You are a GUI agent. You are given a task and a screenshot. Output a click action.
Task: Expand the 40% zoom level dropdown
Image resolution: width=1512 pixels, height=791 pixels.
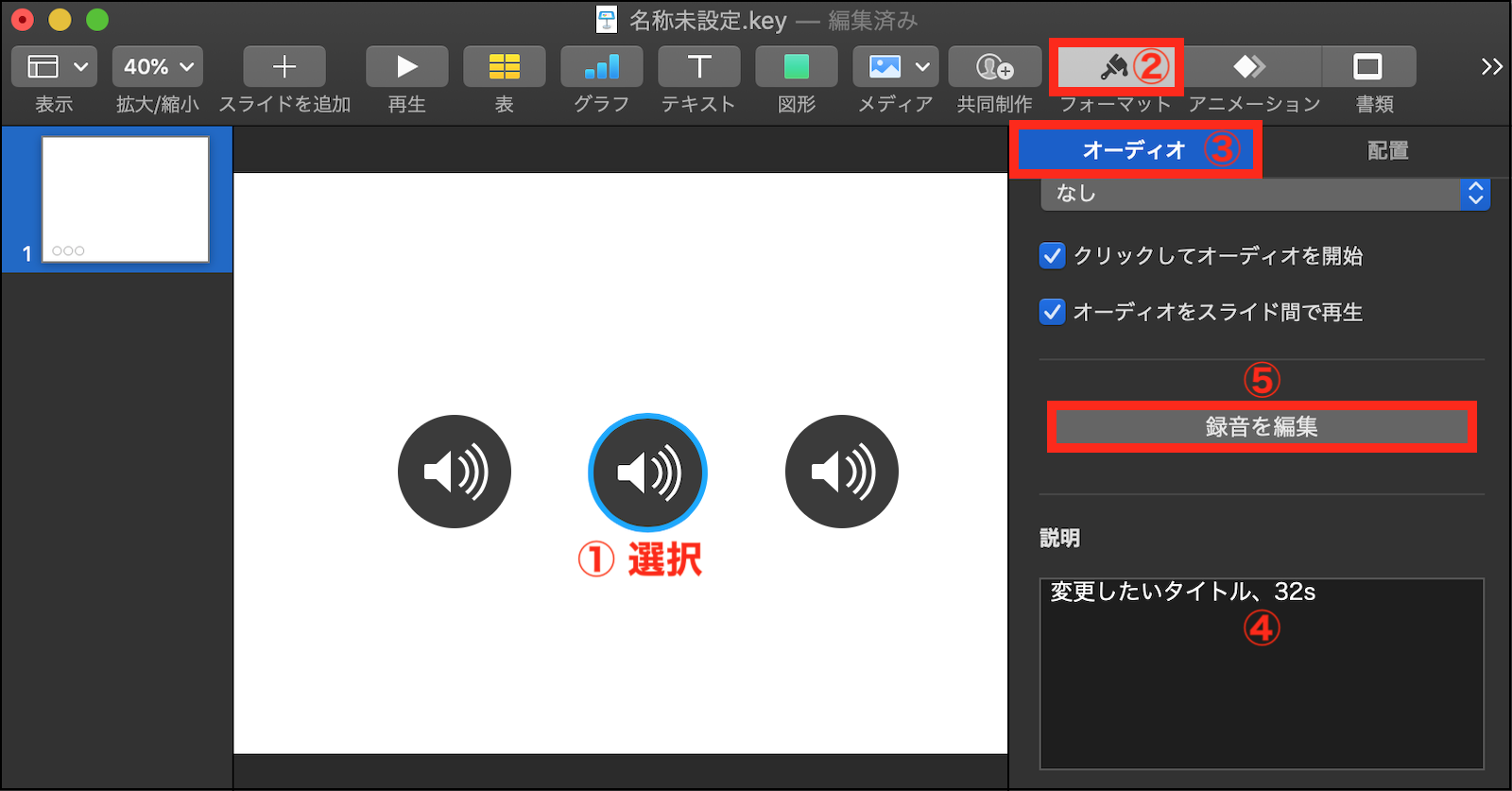coord(158,67)
